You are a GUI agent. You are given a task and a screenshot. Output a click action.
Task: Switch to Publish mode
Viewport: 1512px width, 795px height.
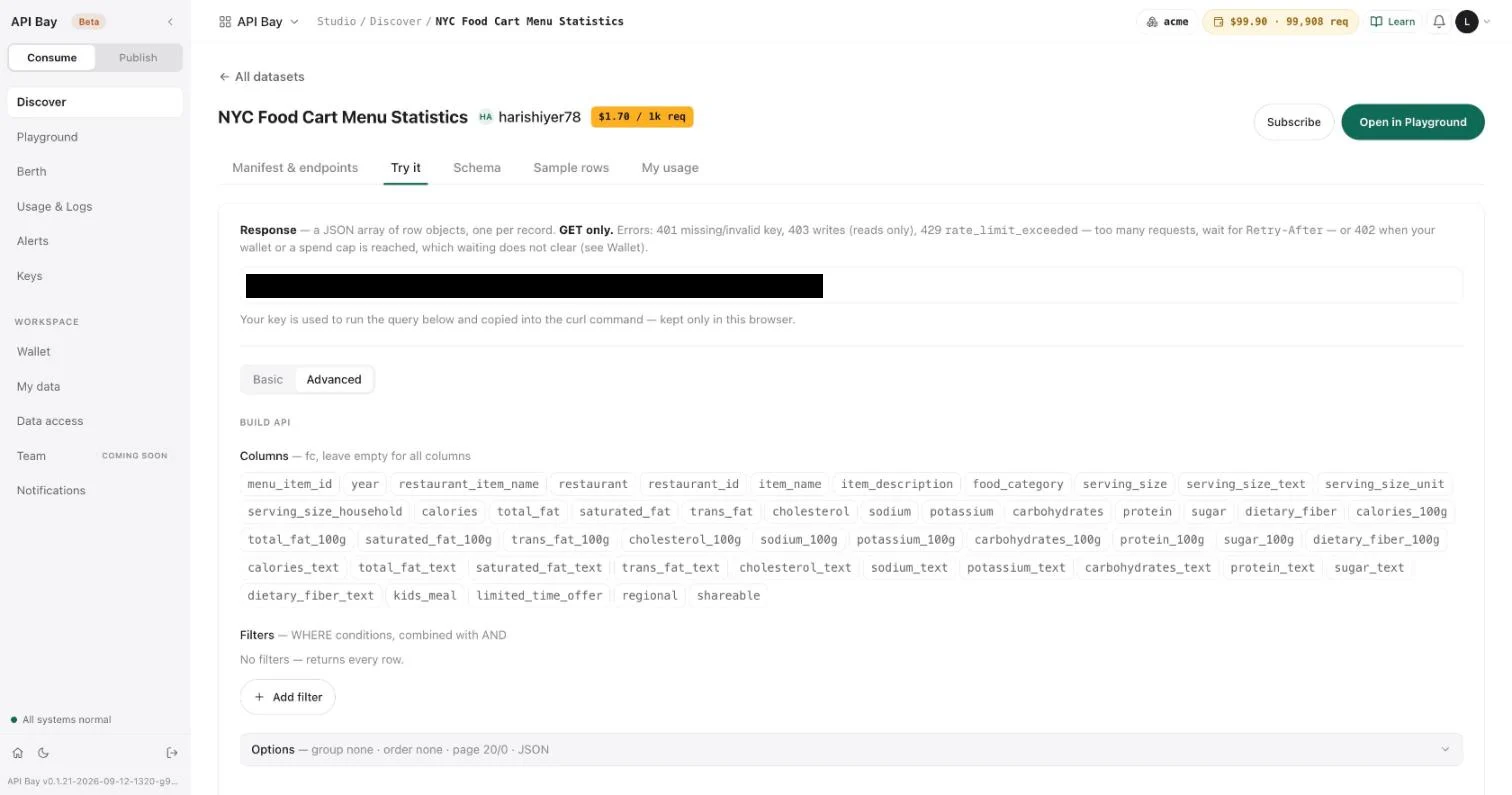(x=138, y=57)
